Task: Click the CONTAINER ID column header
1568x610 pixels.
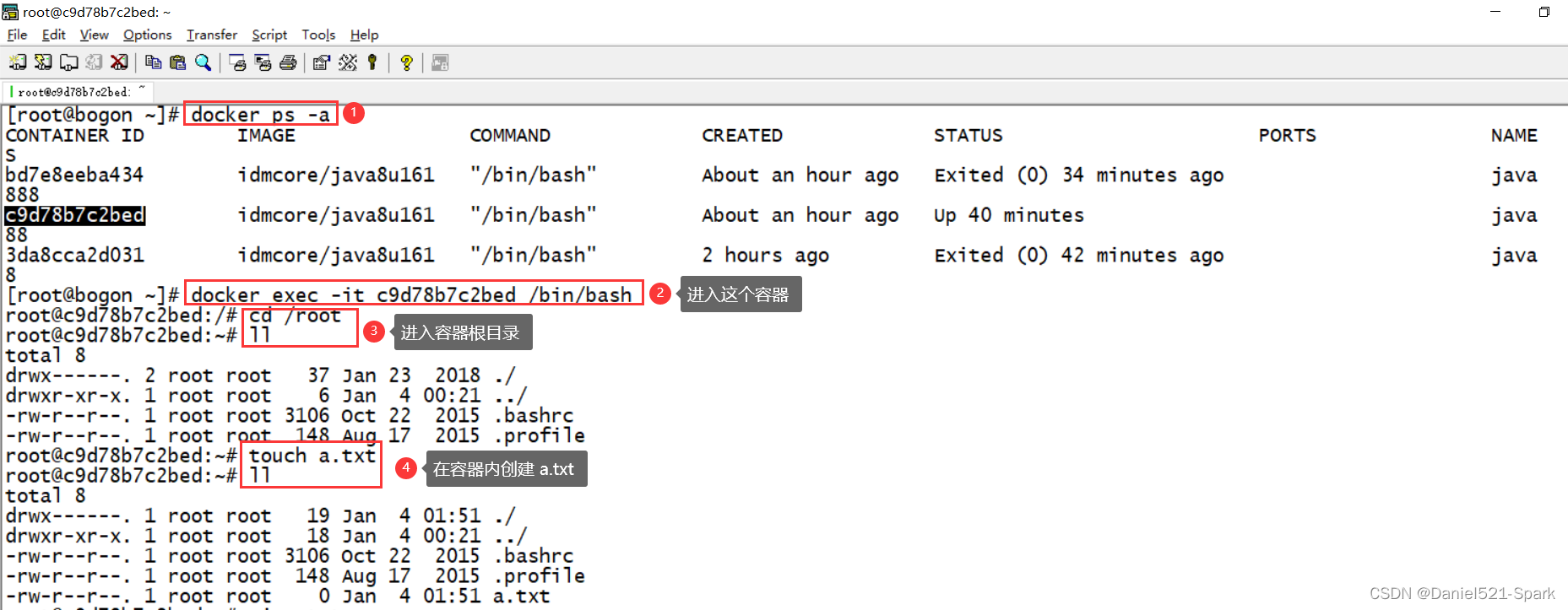Action: pyautogui.click(x=74, y=135)
